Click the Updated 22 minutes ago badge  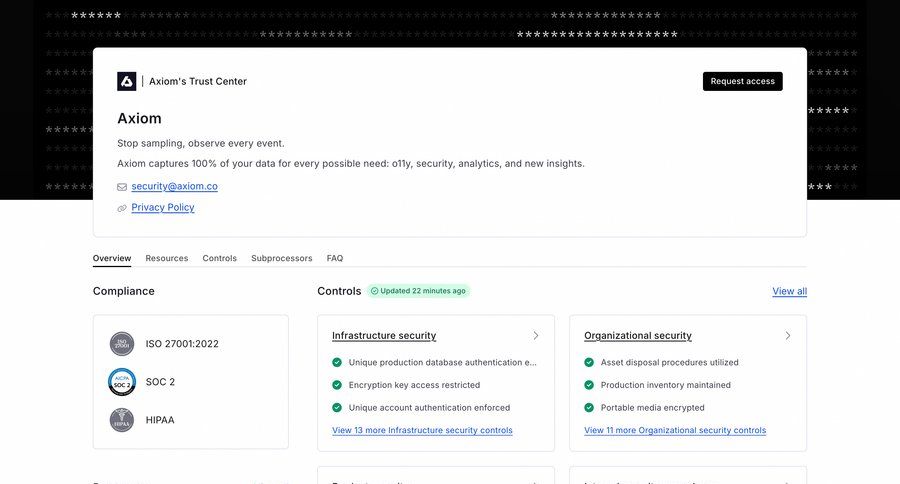418,291
